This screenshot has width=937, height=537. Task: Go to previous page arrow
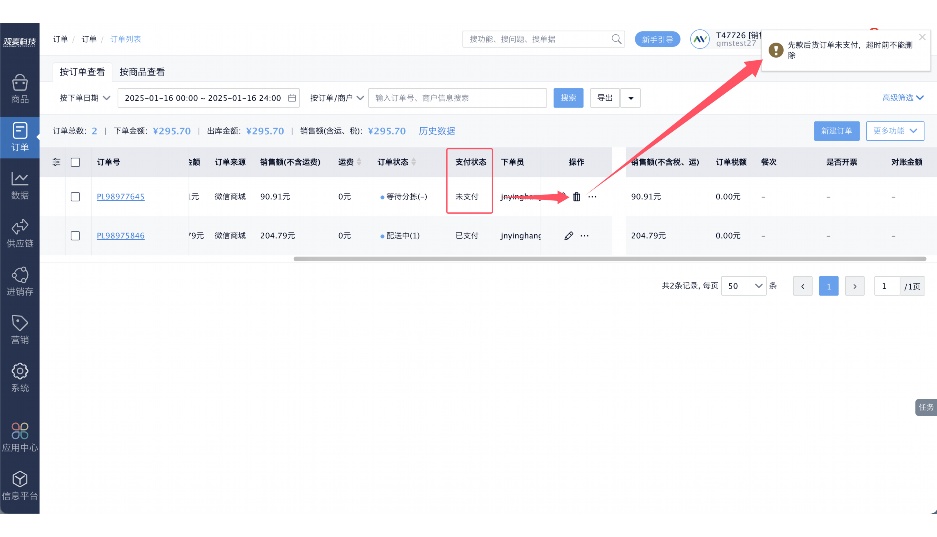tap(803, 286)
